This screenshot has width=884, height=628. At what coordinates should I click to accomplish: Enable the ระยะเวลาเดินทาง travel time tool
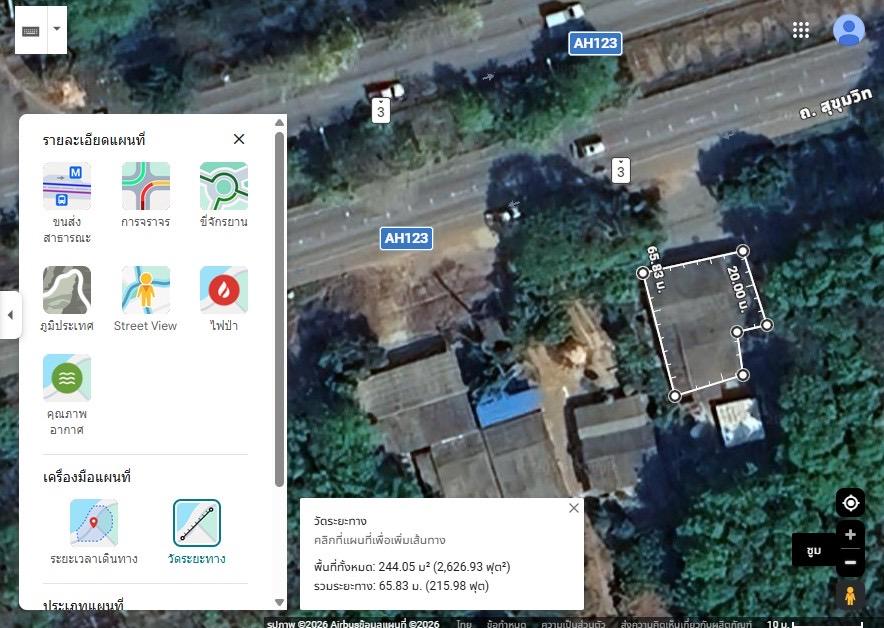pyautogui.click(x=93, y=522)
